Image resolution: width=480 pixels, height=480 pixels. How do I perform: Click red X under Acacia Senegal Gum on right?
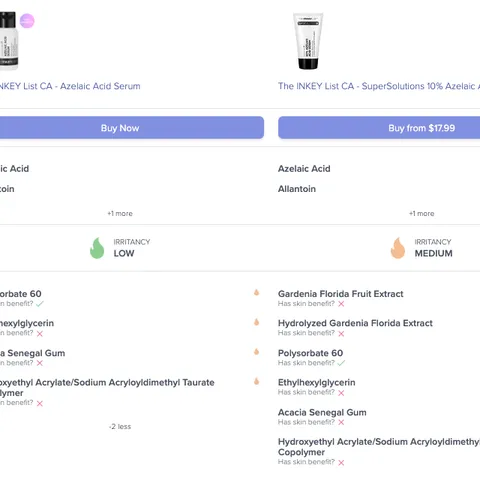341,422
